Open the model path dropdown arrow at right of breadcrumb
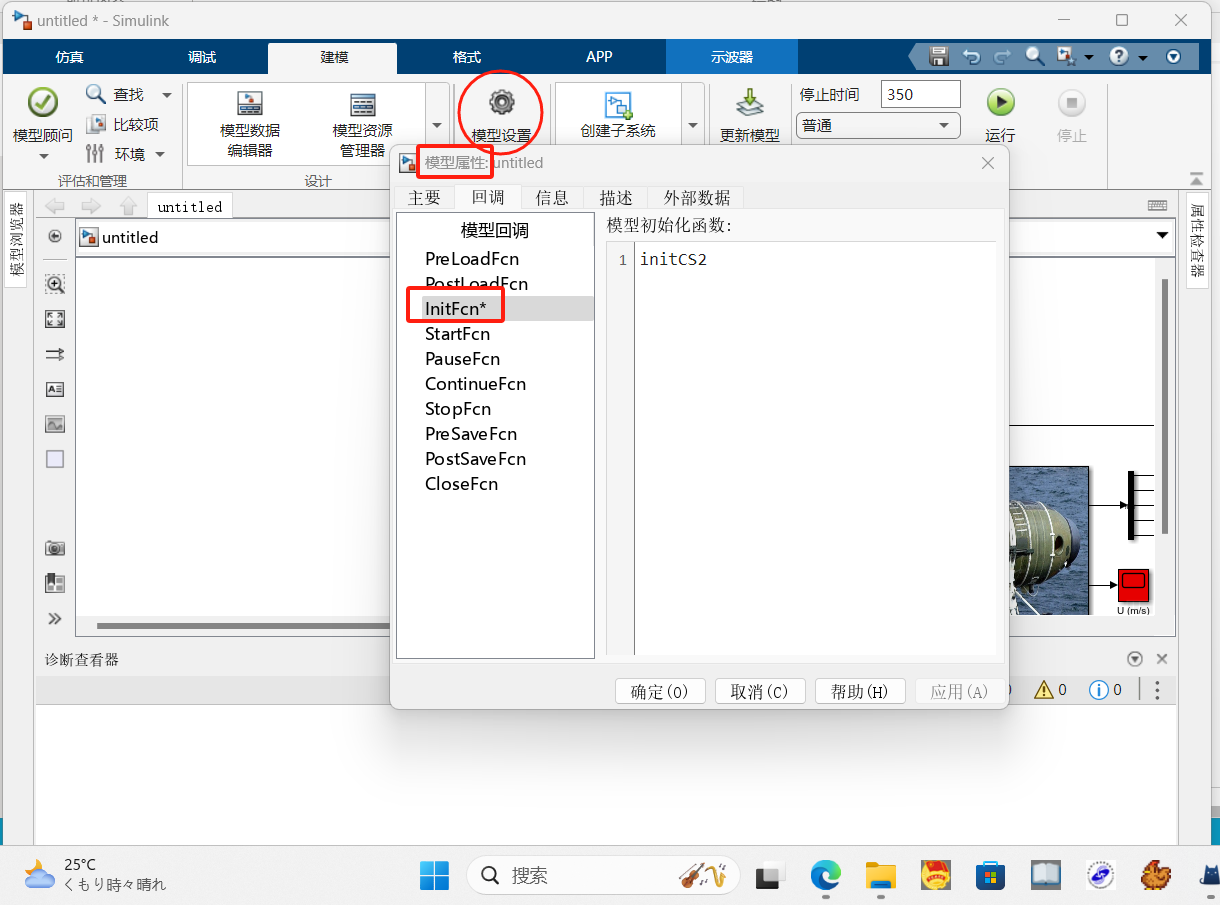This screenshot has width=1220, height=905. [x=1162, y=236]
